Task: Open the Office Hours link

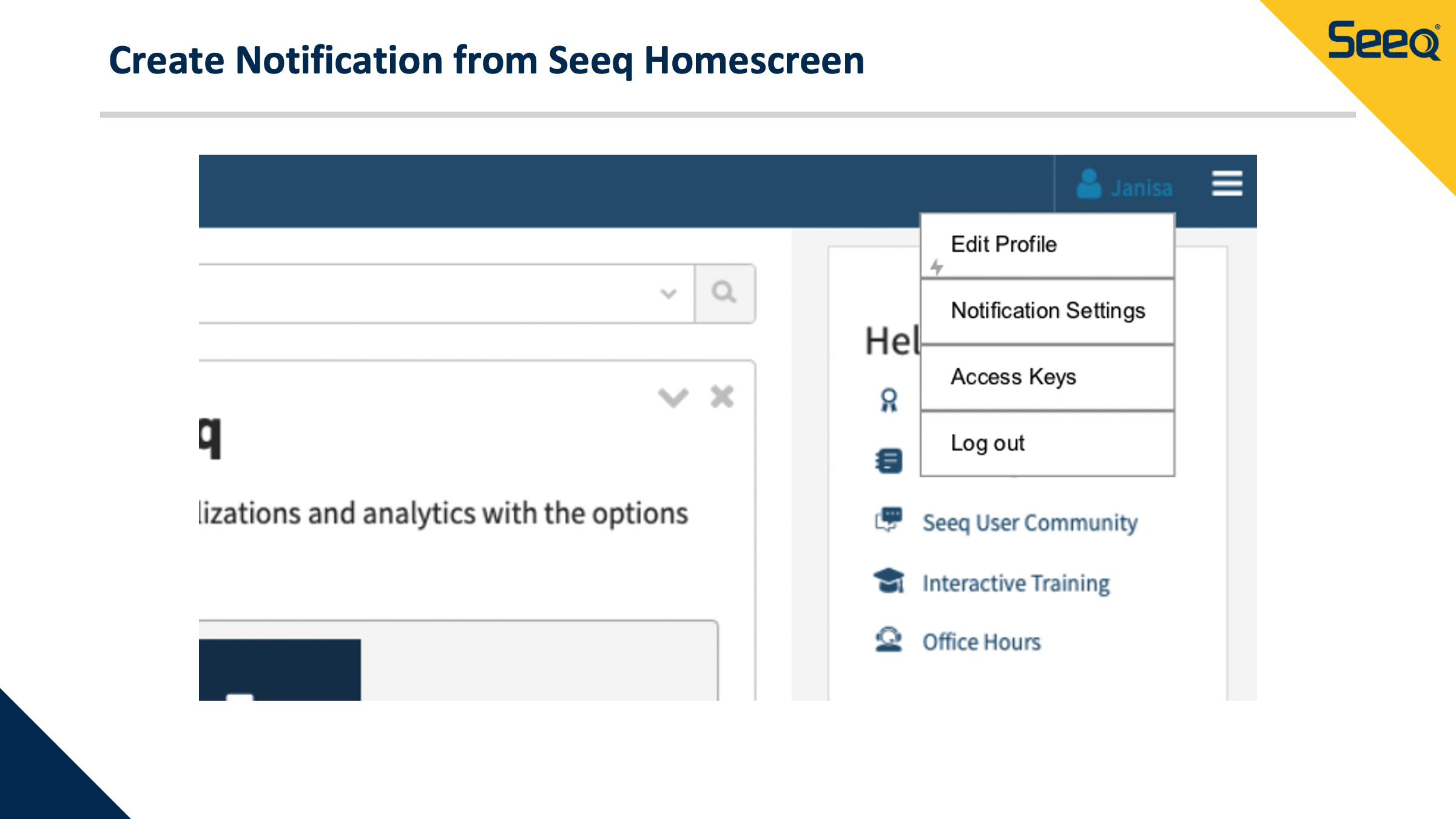Action: point(982,642)
